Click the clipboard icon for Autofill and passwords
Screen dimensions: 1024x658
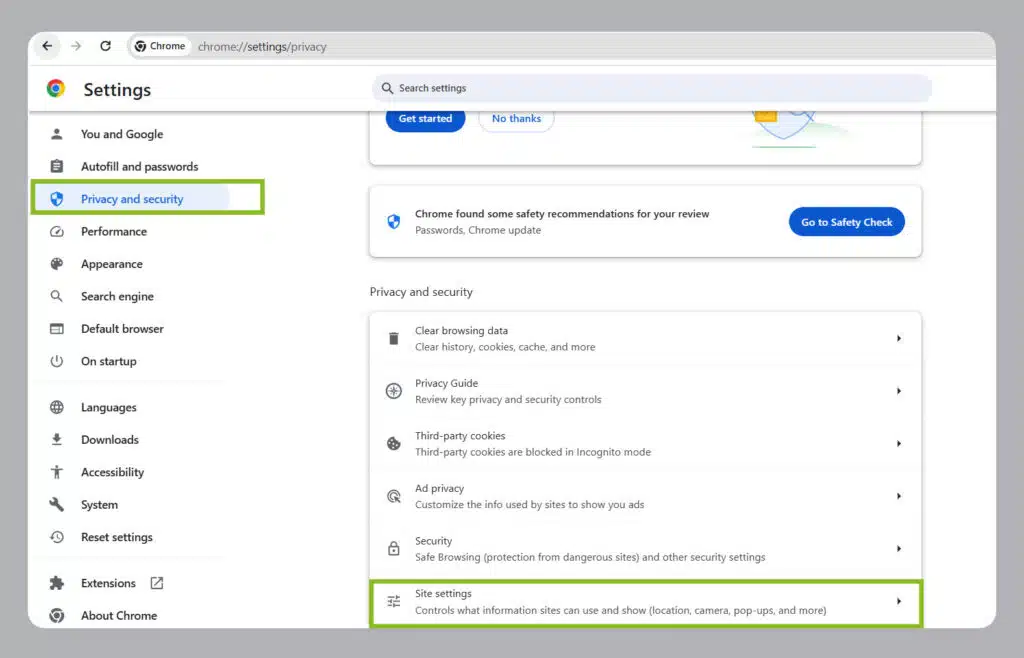[57, 166]
